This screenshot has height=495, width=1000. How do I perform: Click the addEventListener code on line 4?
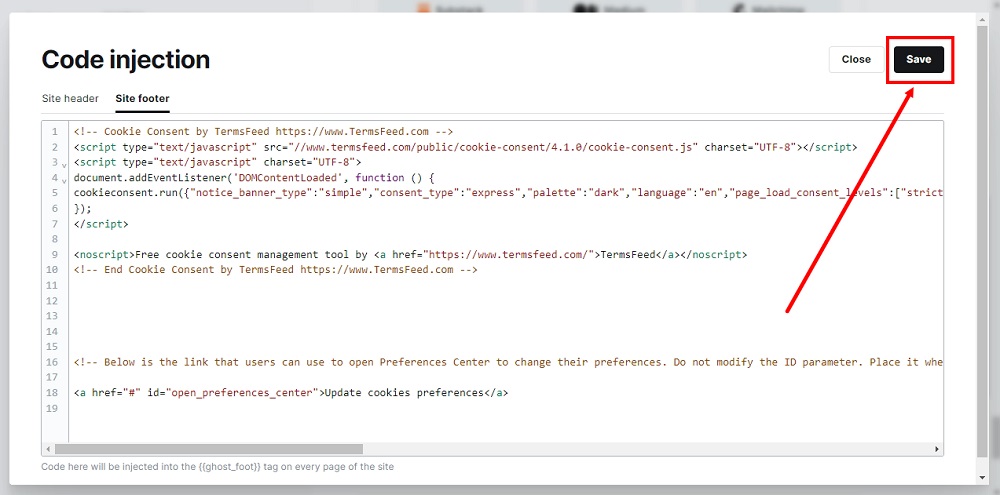[255, 177]
